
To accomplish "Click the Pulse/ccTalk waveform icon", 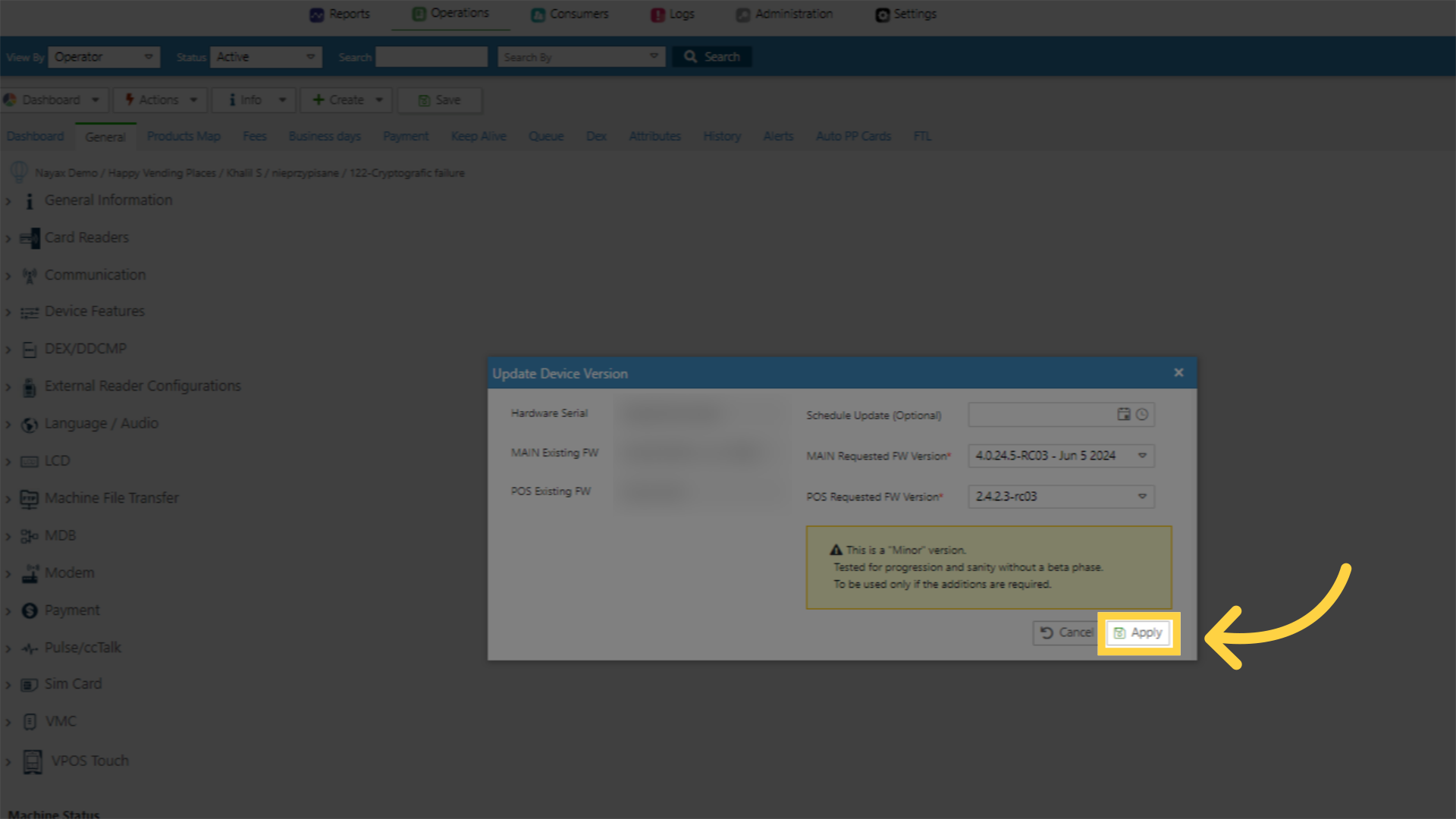I will [30, 648].
